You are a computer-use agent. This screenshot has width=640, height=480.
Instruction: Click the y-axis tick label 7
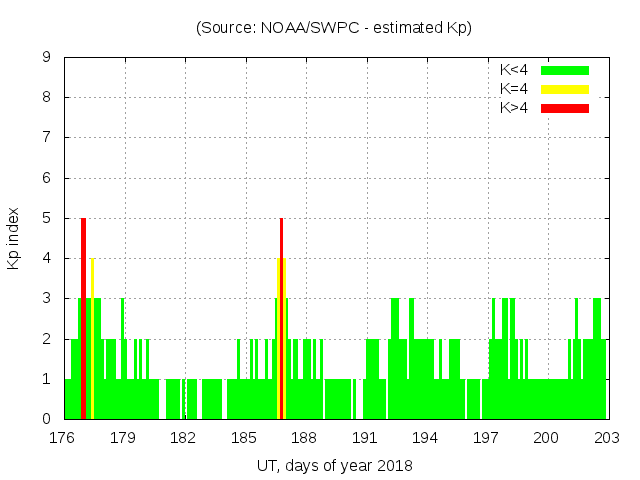[x=47, y=137]
